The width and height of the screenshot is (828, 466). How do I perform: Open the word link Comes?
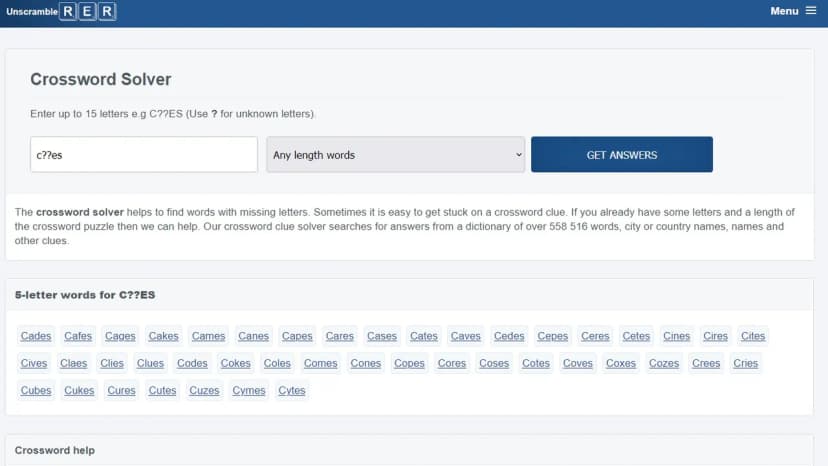(320, 364)
